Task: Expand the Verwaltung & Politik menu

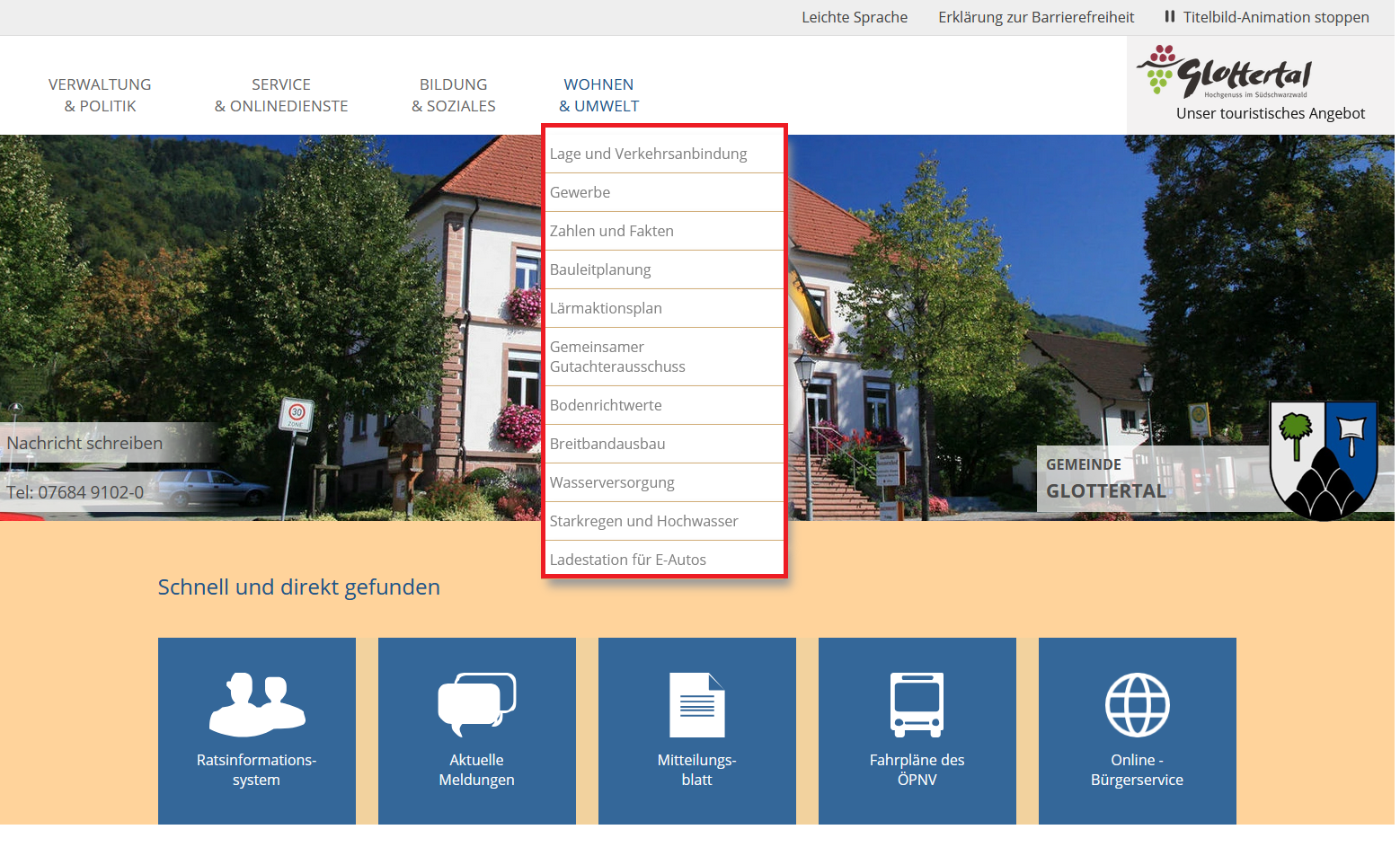Action: [x=100, y=95]
